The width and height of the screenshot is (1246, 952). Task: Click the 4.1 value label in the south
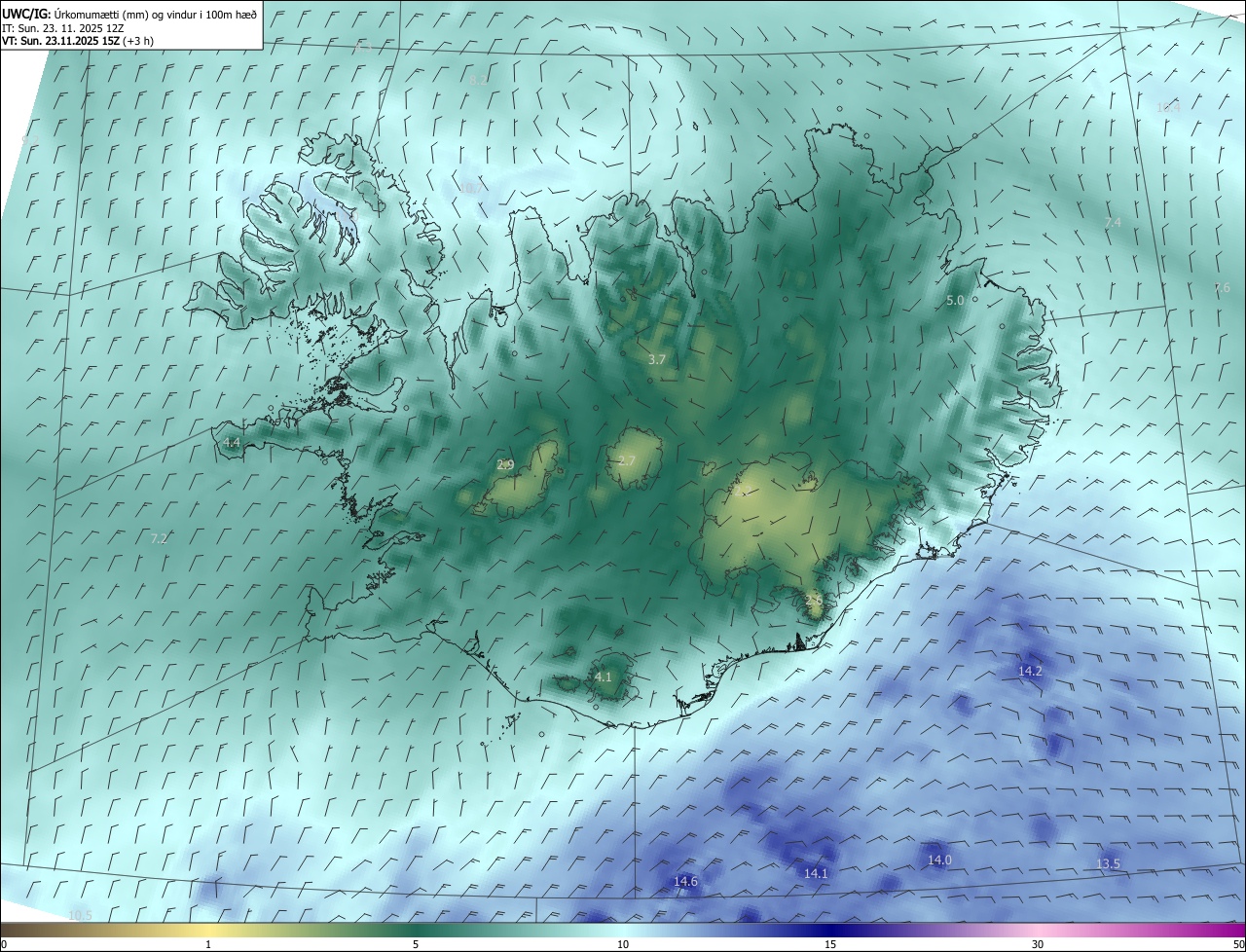[x=603, y=677]
